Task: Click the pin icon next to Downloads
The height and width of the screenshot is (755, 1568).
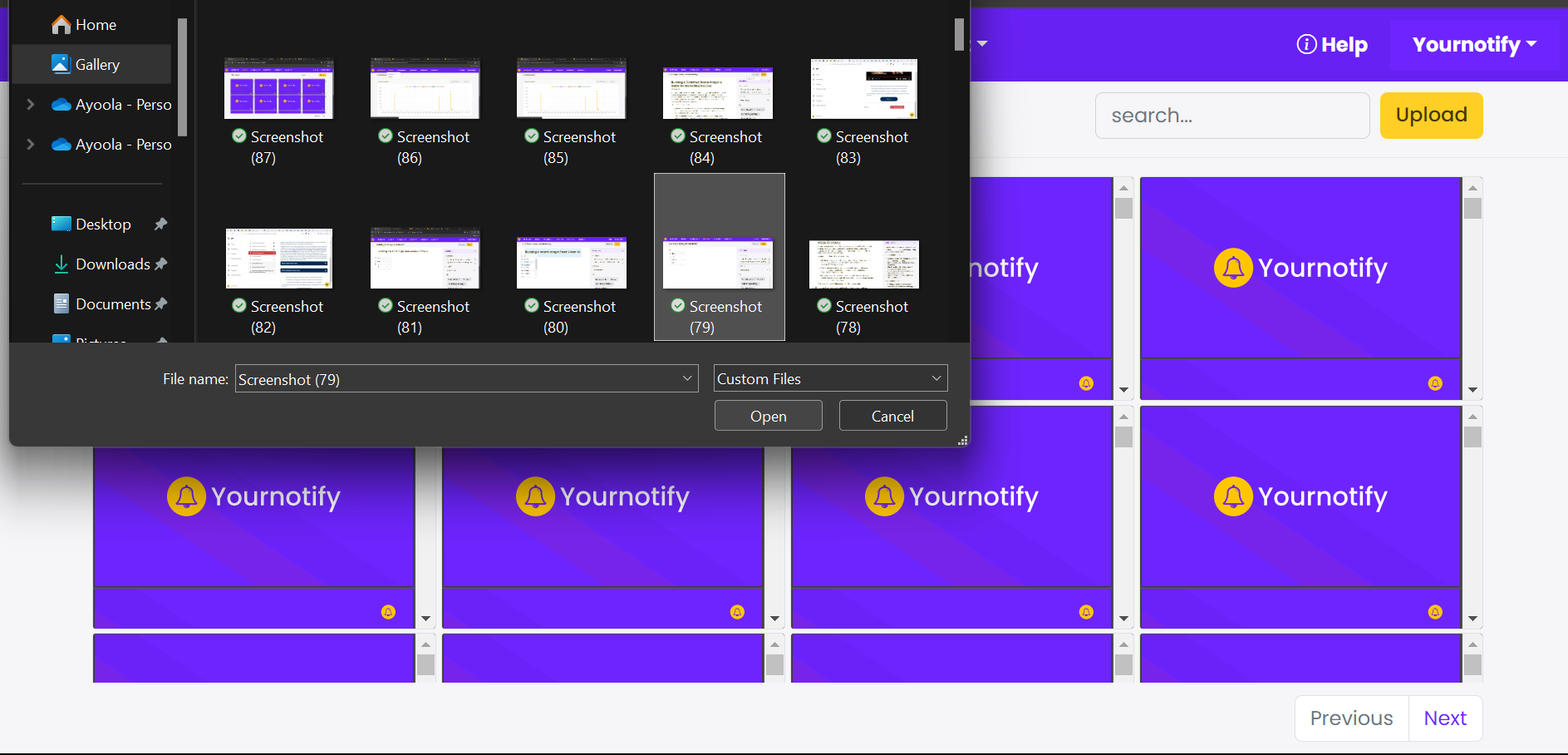Action: coord(161,264)
